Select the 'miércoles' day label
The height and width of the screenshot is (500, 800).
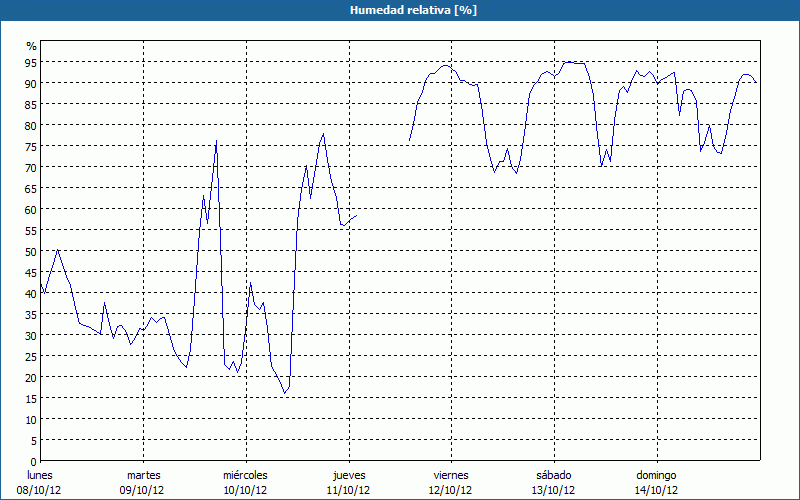[245, 475]
